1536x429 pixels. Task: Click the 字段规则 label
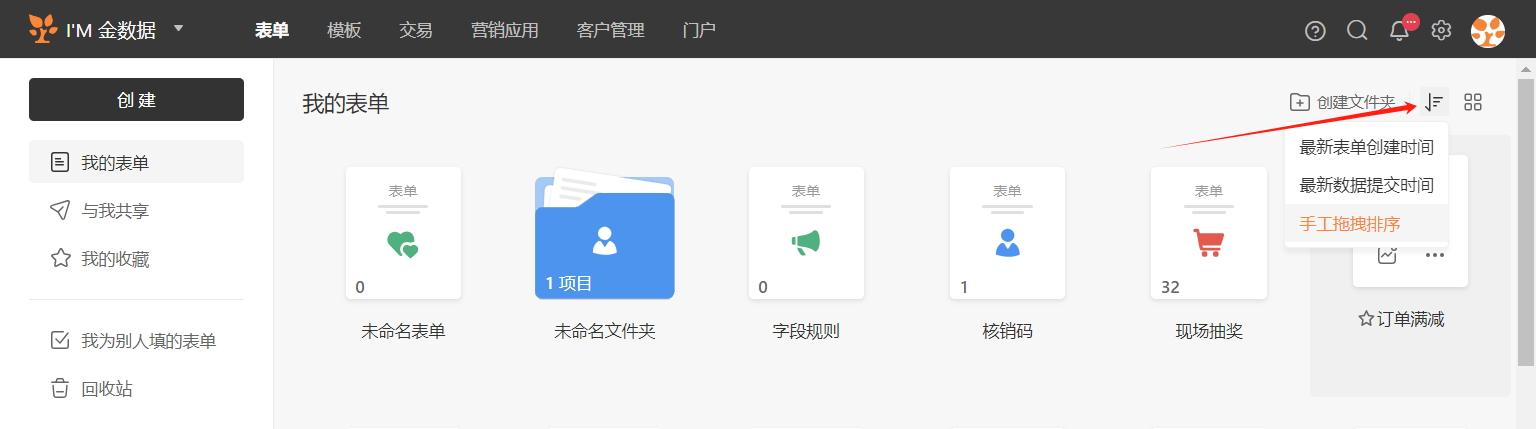[806, 332]
